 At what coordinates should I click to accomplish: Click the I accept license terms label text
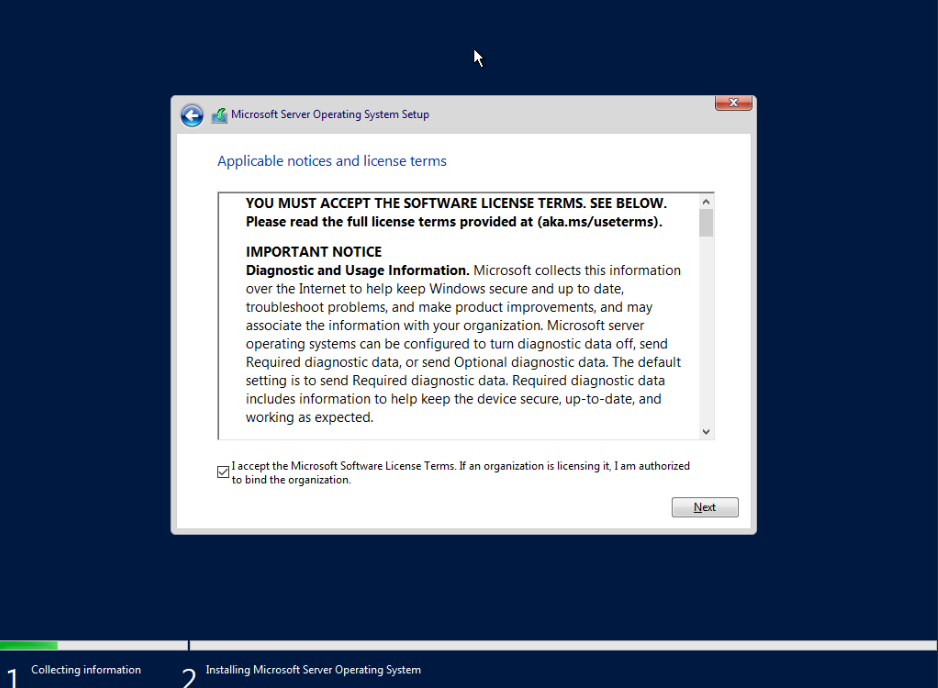(x=461, y=473)
